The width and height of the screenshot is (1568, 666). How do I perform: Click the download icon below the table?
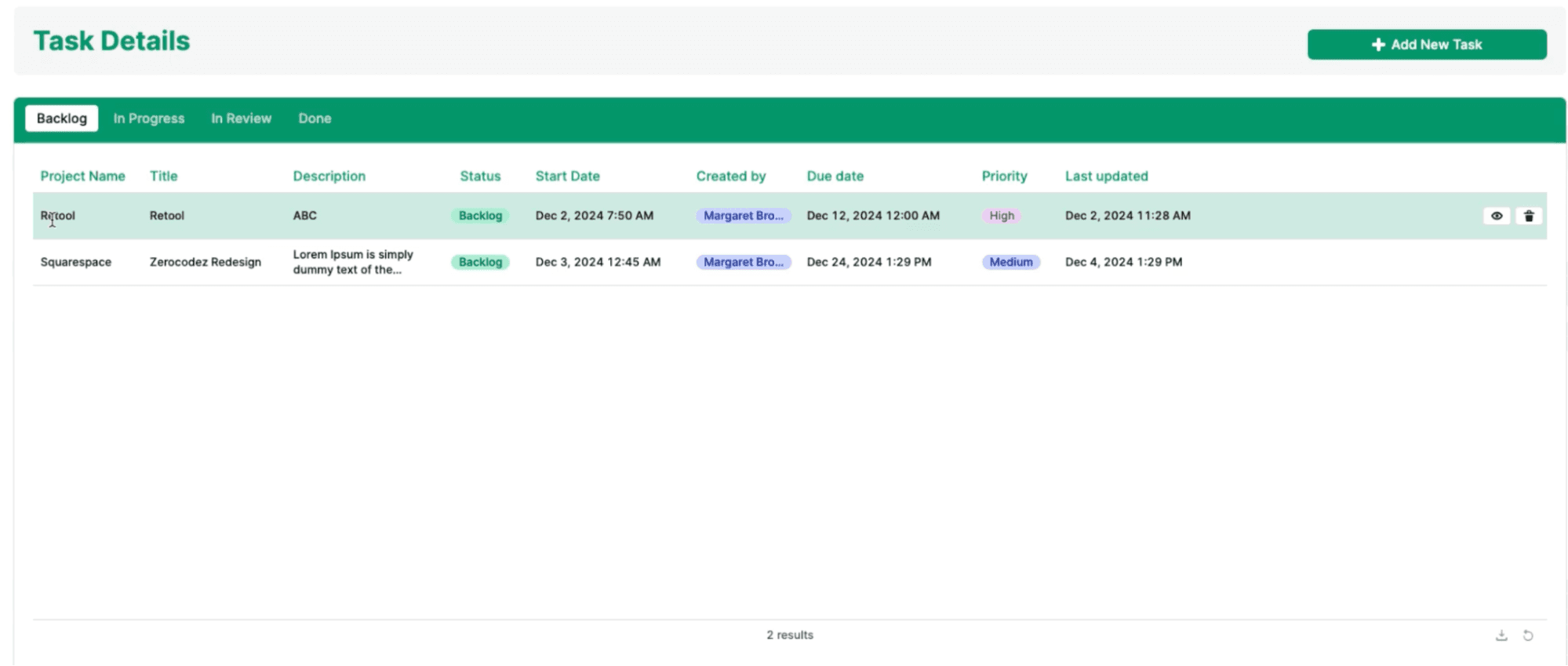point(1501,635)
